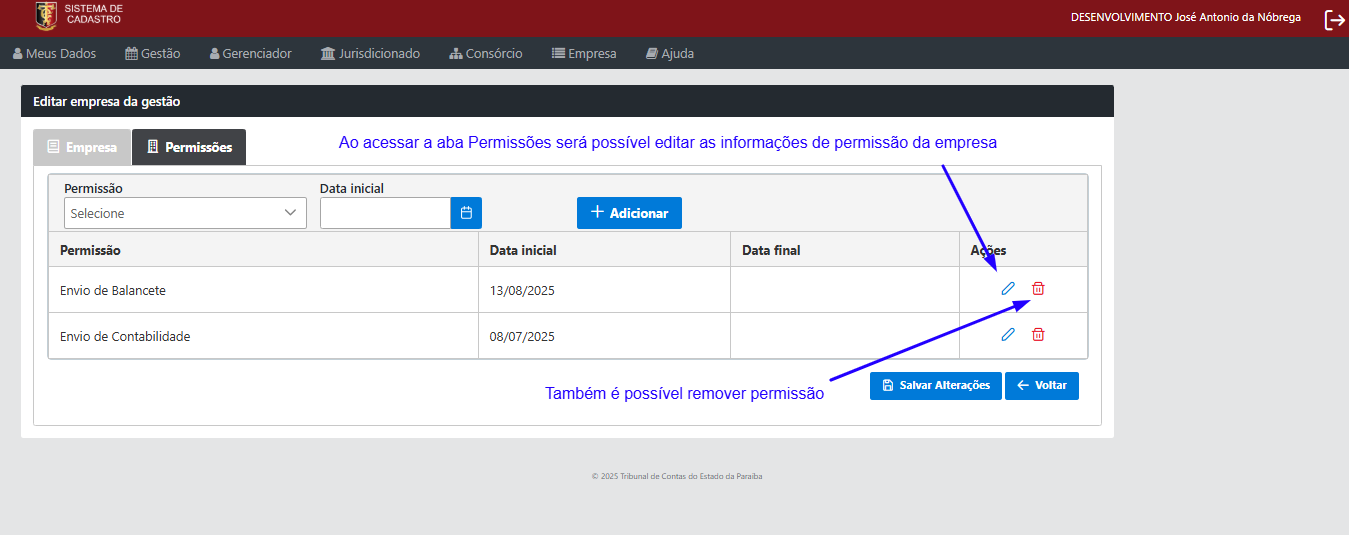Image resolution: width=1349 pixels, height=535 pixels.
Task: Click the Sistema de Cadastro crest logo
Action: pos(46,15)
